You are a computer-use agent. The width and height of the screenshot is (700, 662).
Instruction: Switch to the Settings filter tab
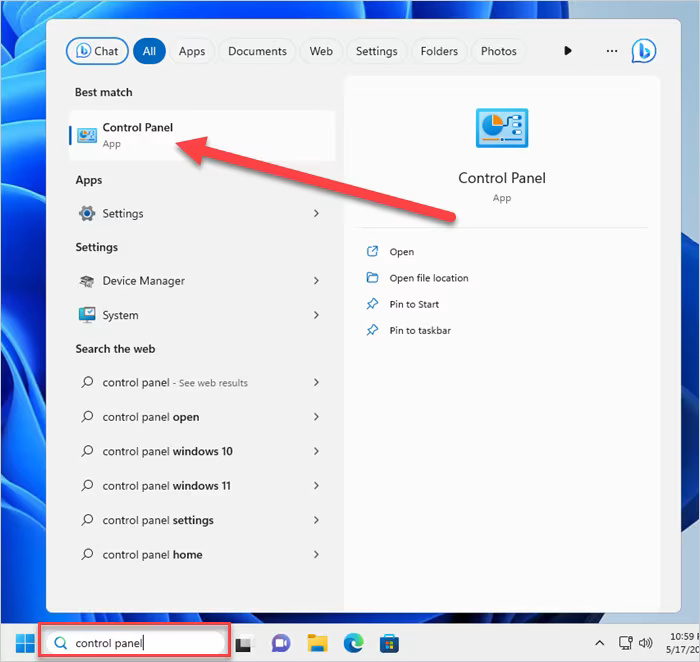point(376,51)
